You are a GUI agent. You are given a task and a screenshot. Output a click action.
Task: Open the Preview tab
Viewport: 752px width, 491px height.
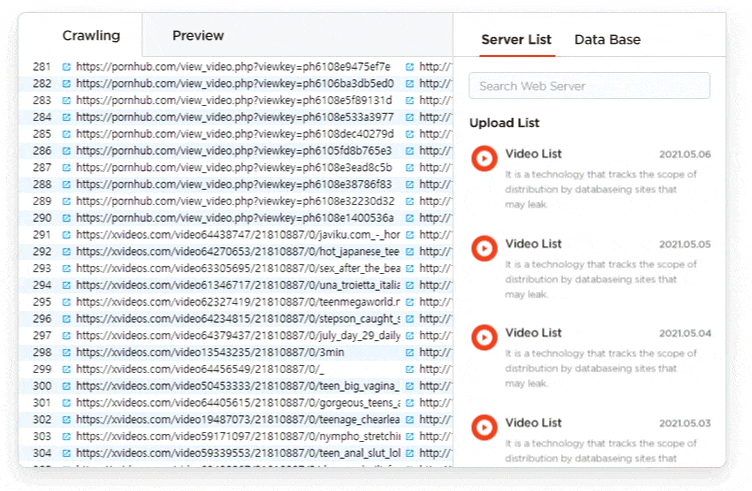(x=198, y=36)
